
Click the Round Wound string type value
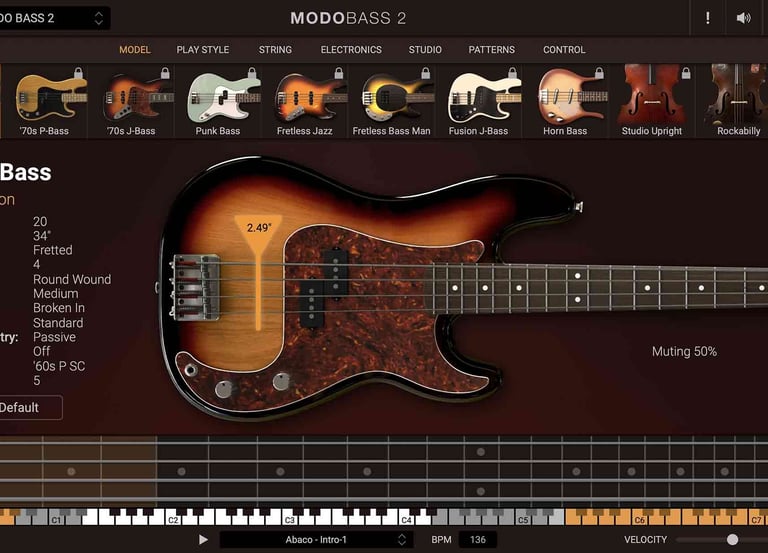pos(72,279)
